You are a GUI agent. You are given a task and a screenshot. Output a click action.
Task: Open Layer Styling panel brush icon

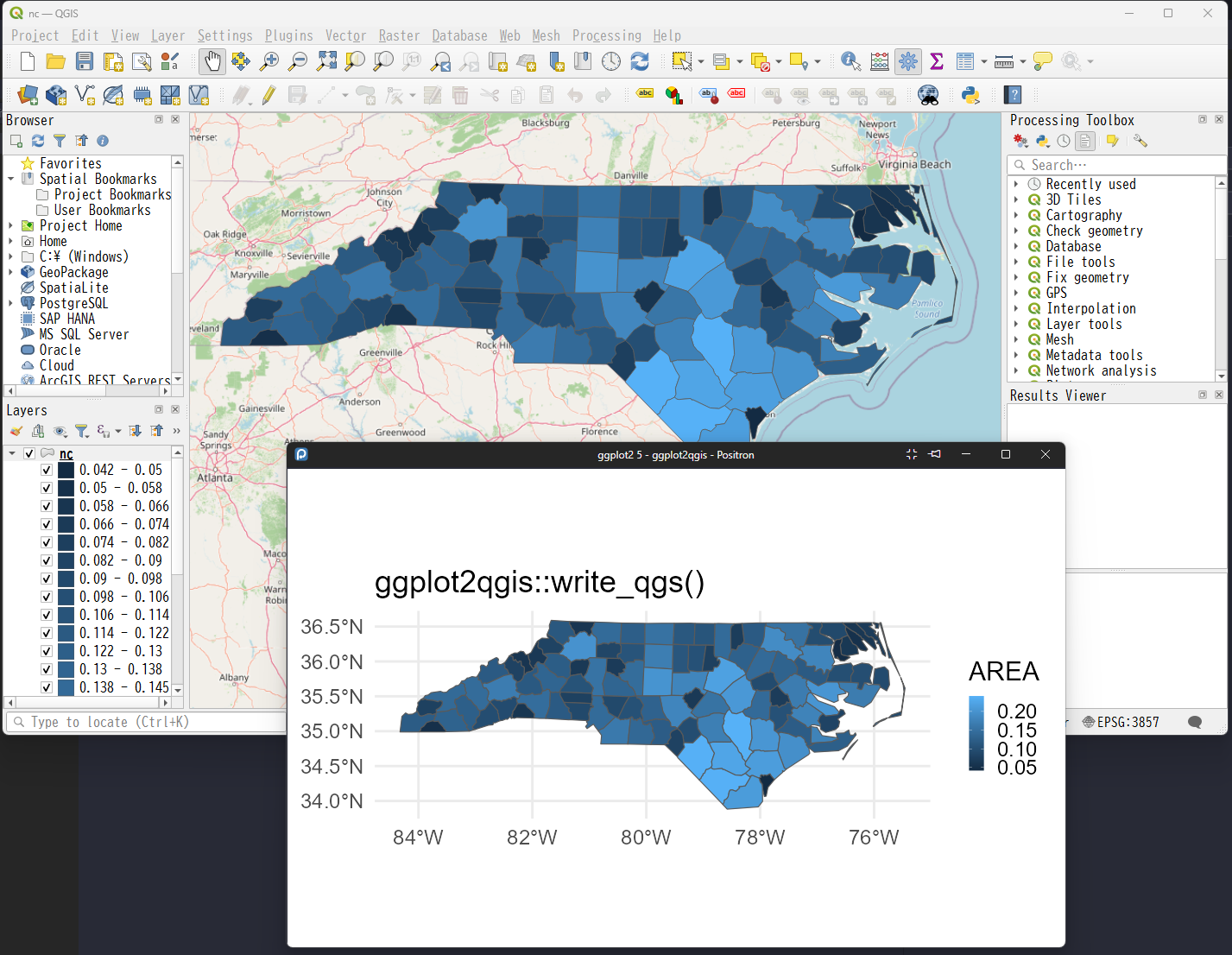click(x=16, y=431)
